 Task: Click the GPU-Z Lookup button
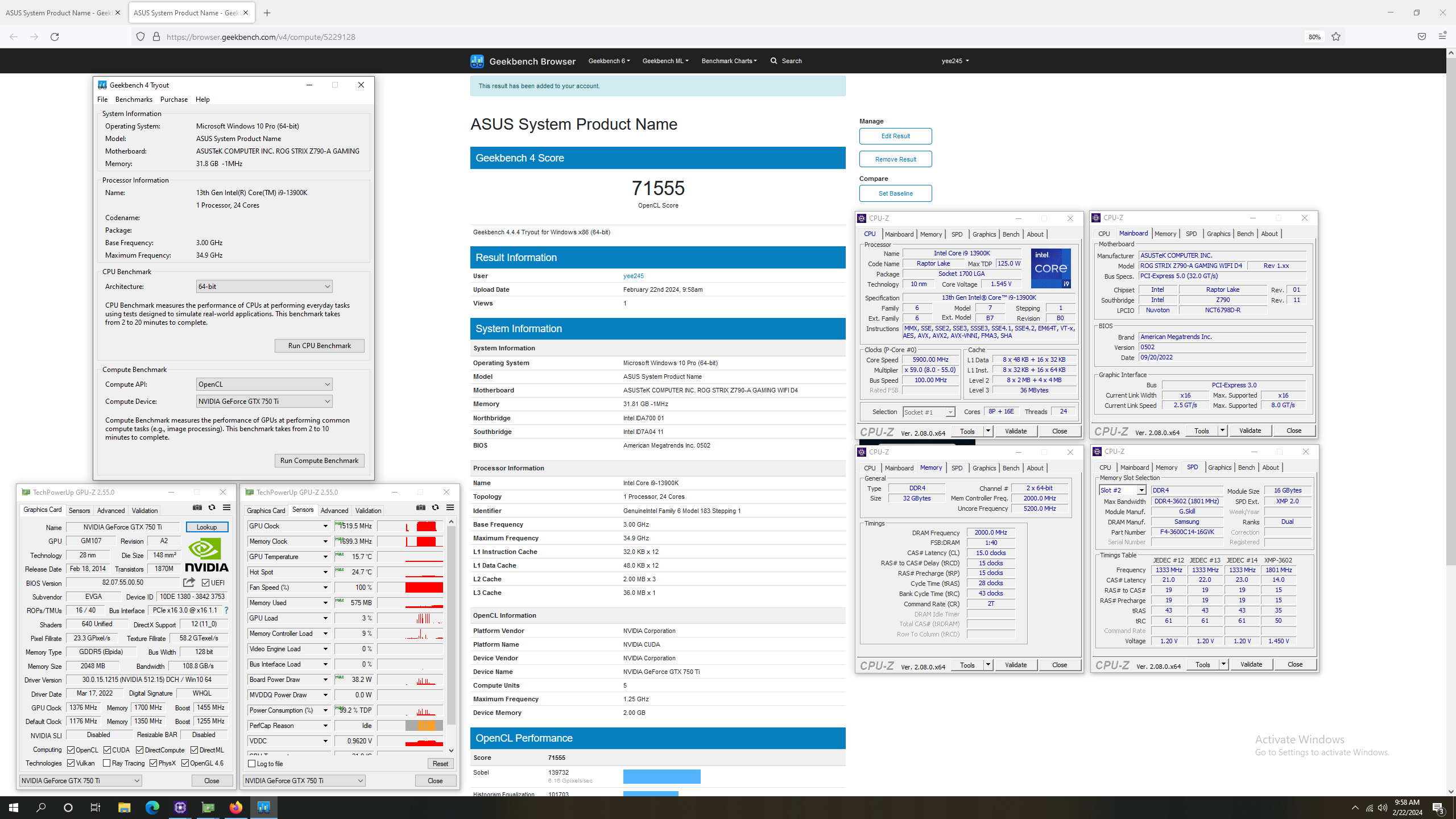tap(207, 527)
